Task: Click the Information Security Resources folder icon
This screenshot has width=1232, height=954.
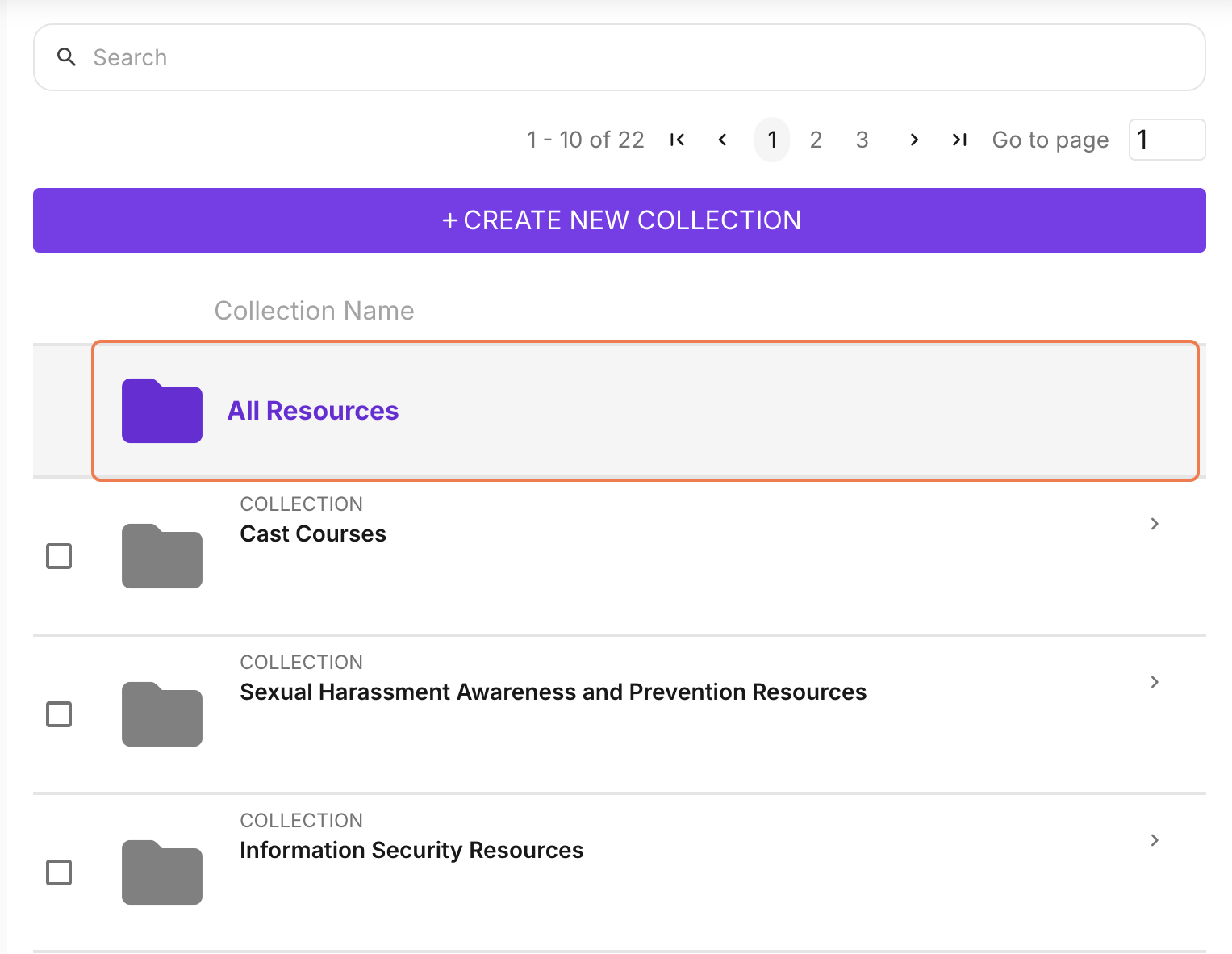Action: (162, 872)
